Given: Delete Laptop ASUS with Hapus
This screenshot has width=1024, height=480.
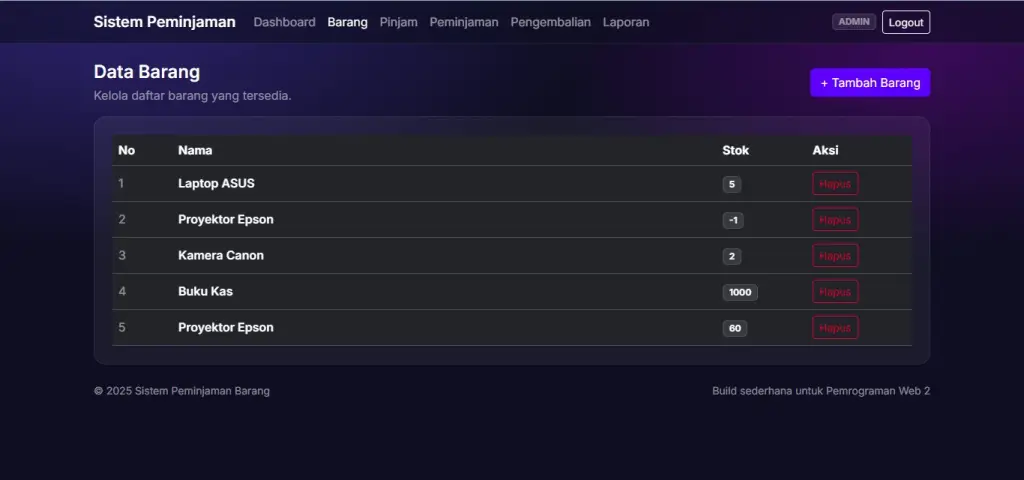Looking at the screenshot, I should 834,184.
